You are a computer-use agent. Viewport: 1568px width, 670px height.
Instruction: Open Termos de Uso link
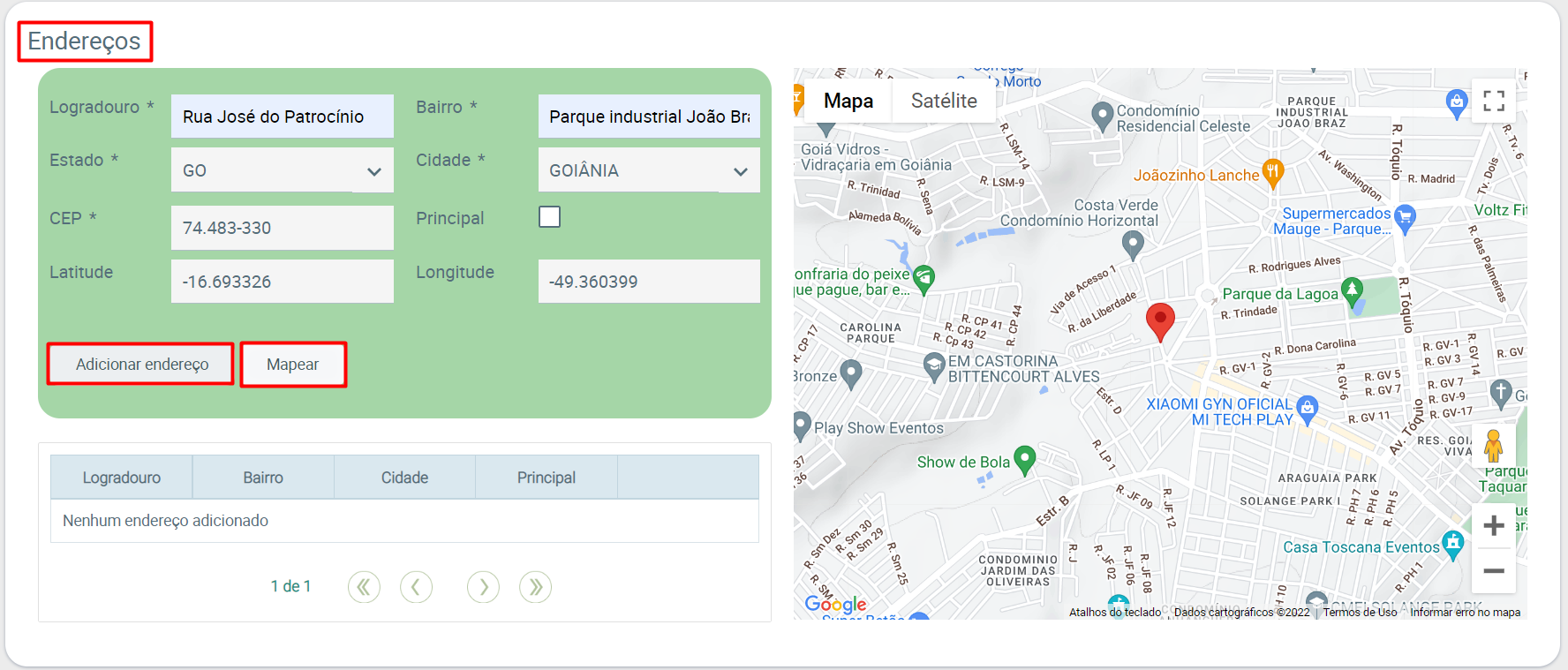[x=1360, y=613]
